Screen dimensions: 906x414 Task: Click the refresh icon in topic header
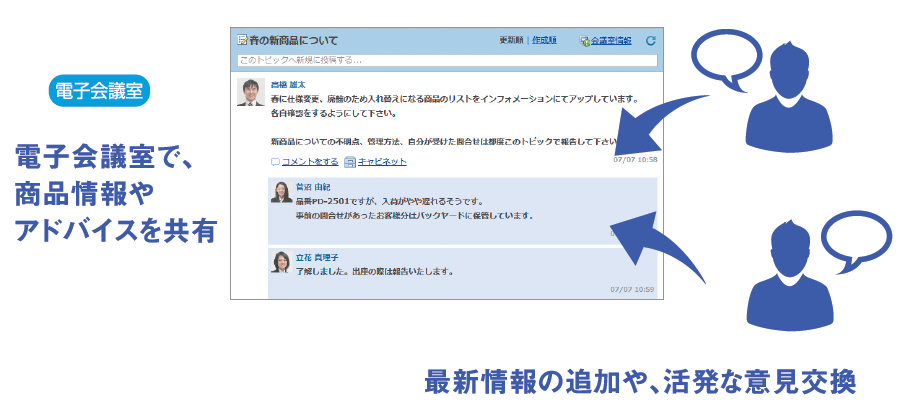click(651, 41)
